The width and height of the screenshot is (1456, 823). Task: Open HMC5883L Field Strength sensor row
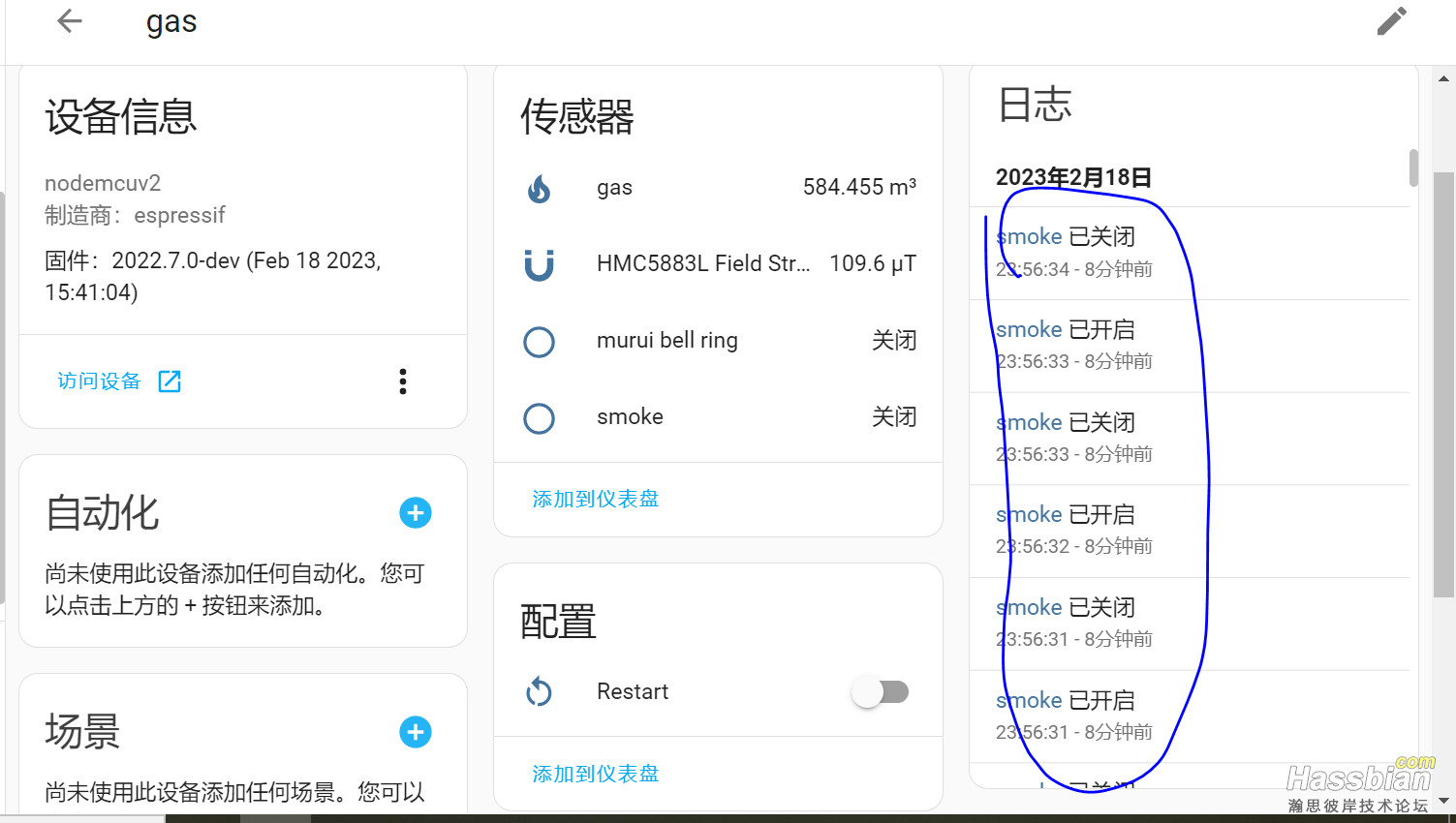719,264
